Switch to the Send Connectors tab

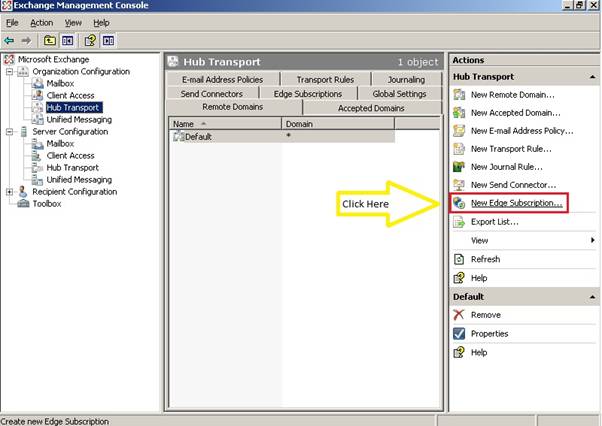212,94
